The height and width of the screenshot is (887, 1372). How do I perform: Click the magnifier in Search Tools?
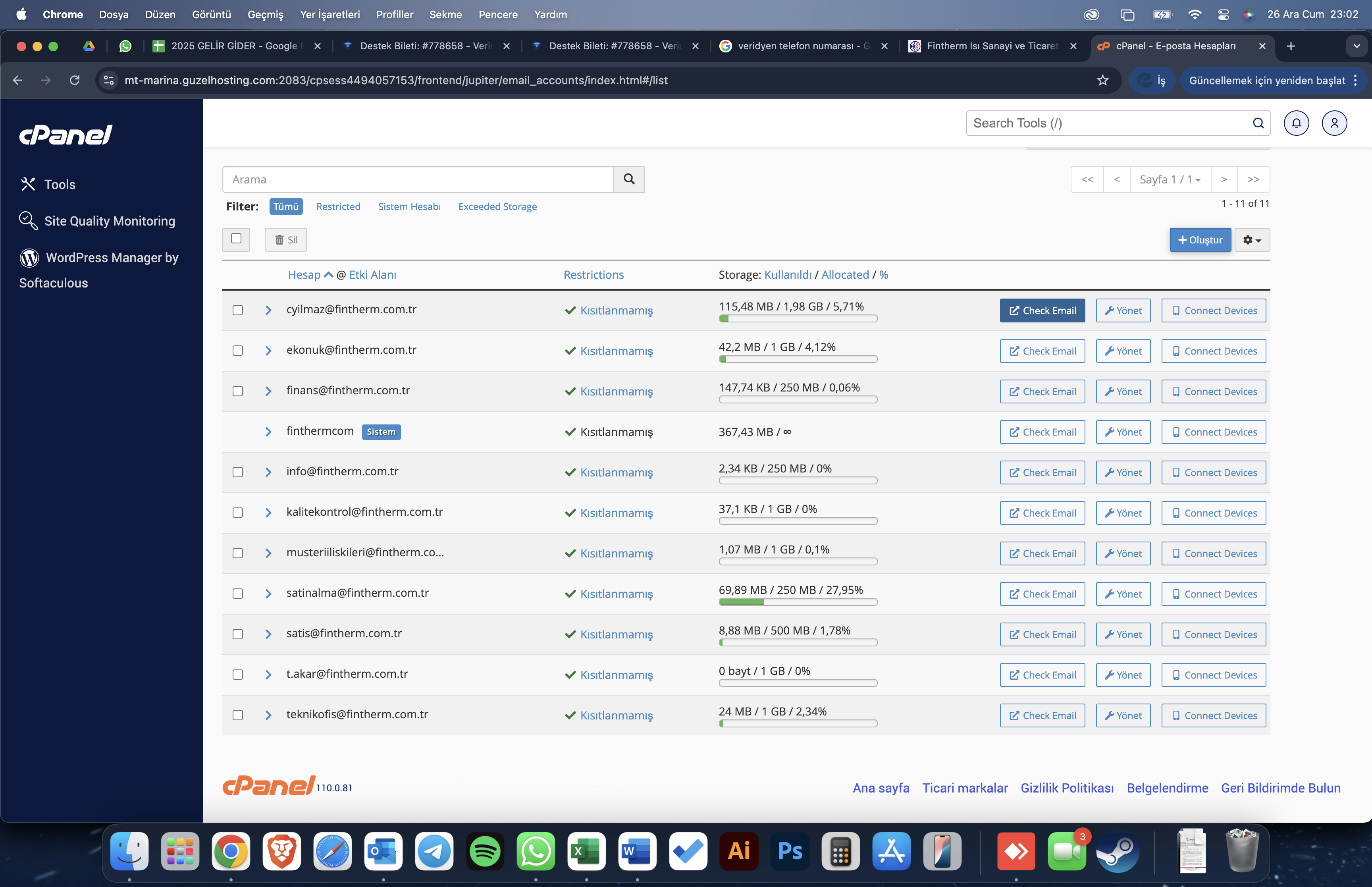1258,123
